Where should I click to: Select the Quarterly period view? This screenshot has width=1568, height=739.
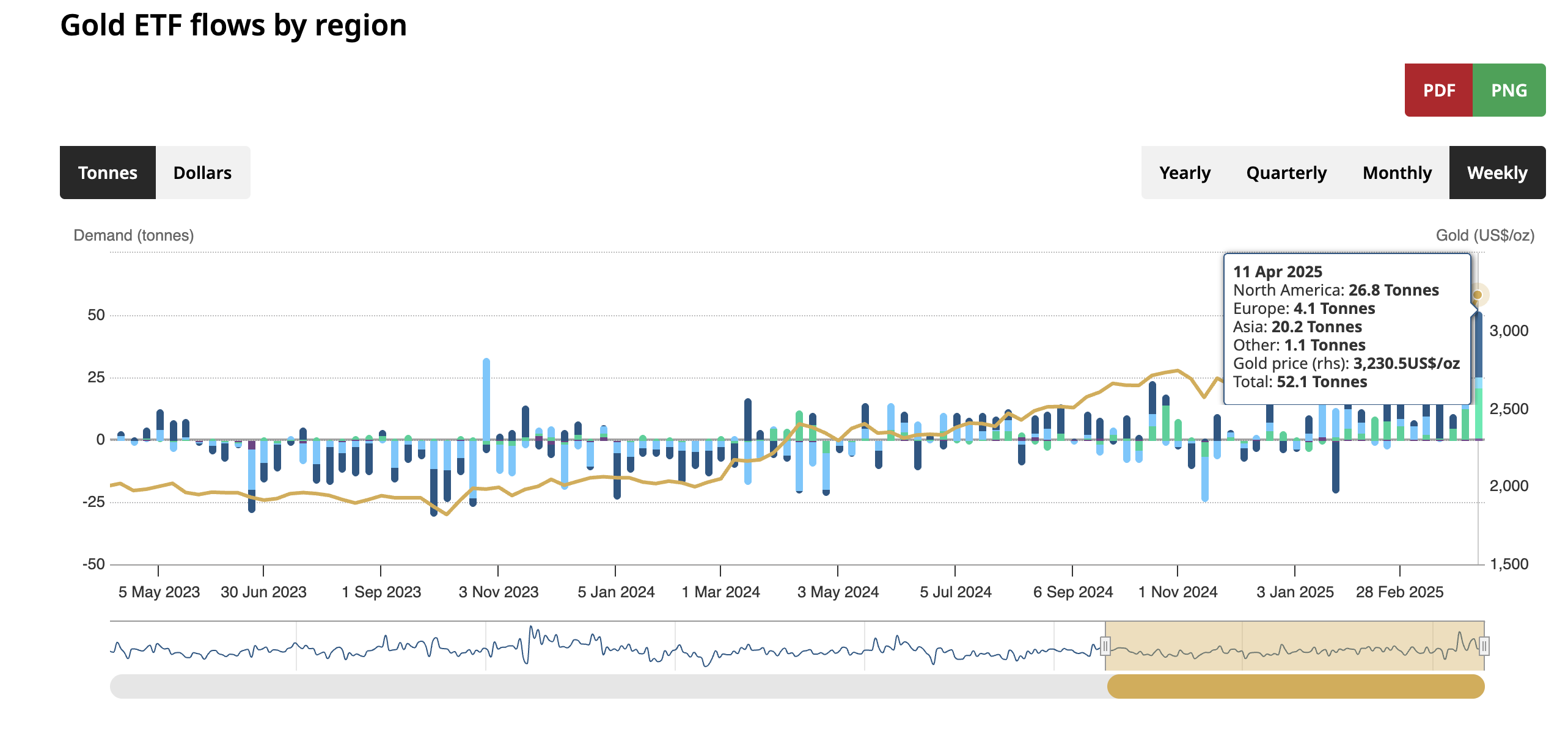[1286, 173]
